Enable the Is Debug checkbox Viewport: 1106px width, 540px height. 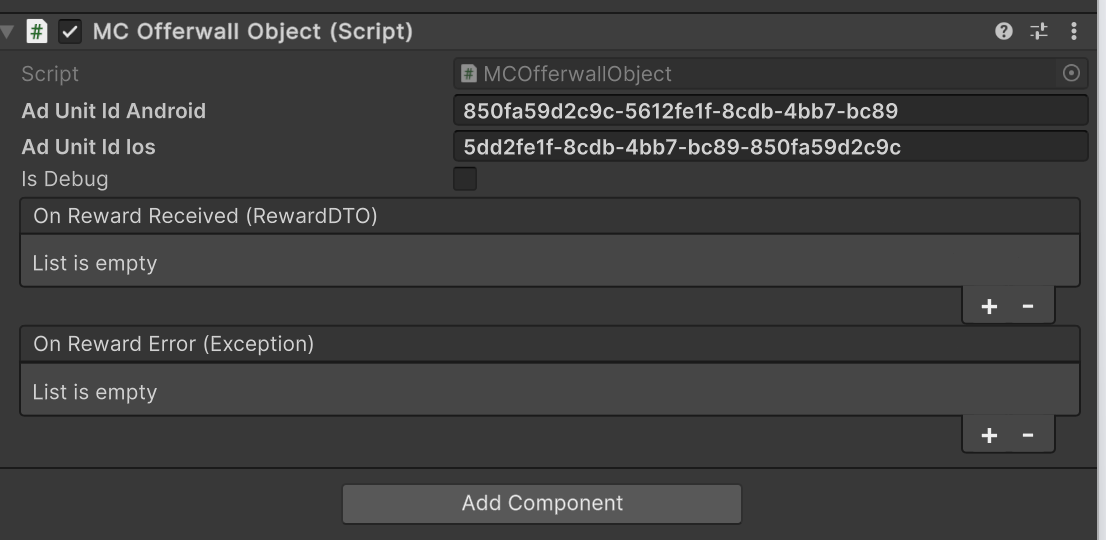(465, 179)
